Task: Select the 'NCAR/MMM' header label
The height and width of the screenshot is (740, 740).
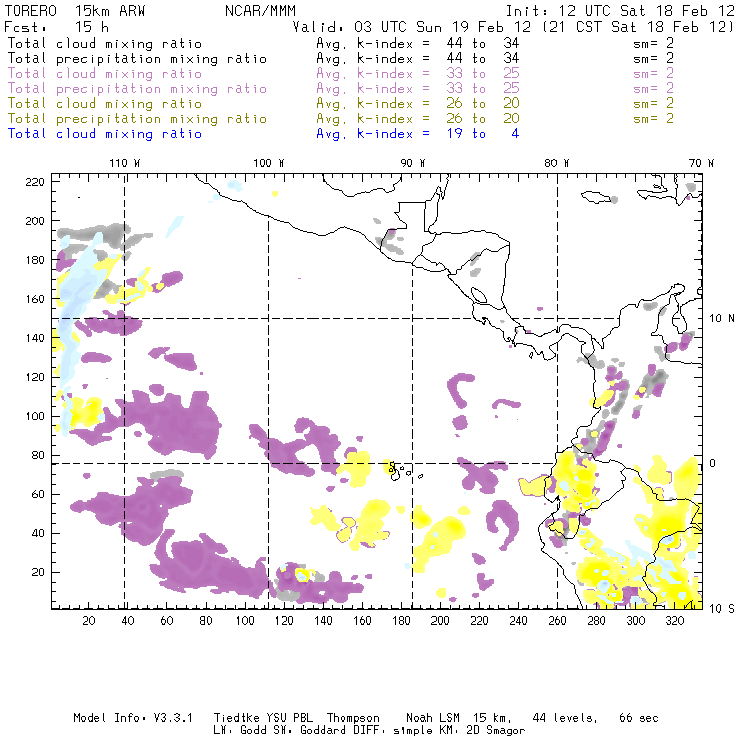Action: click(260, 11)
